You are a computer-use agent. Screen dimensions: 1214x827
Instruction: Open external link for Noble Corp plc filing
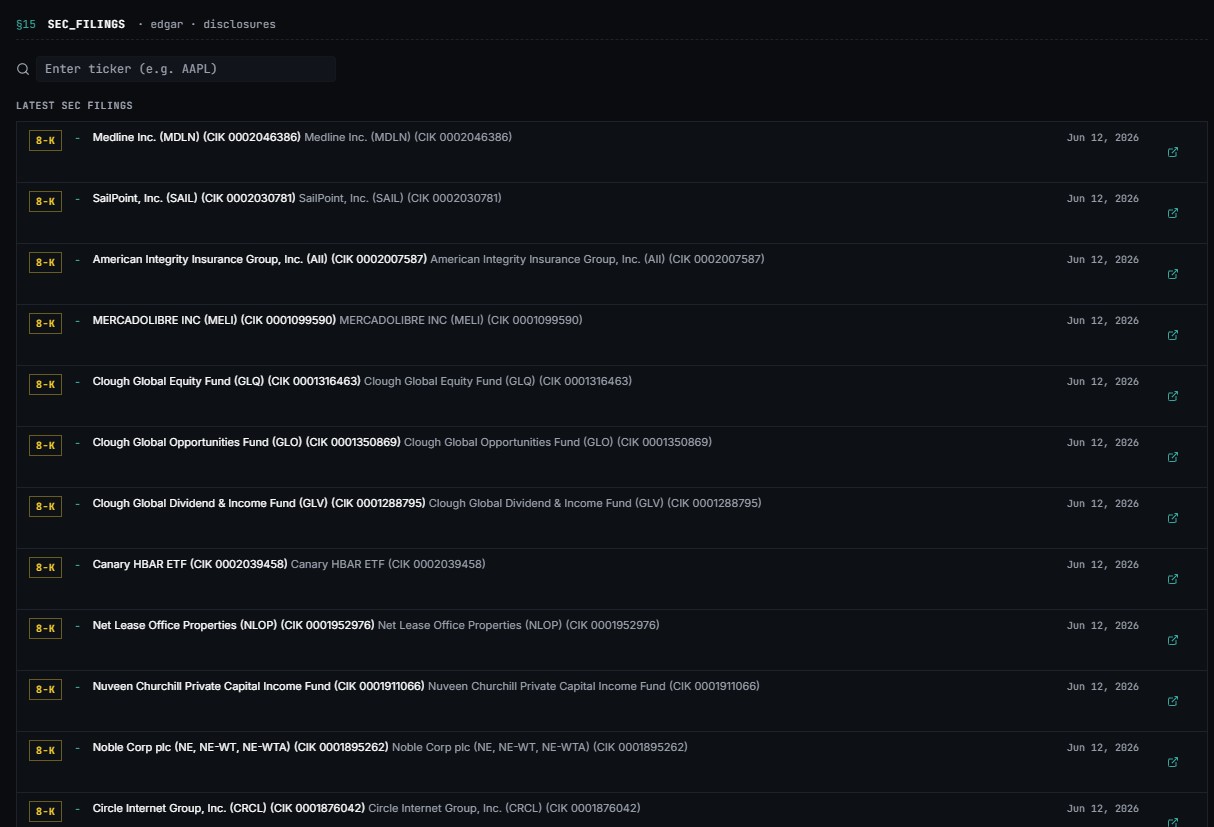click(x=1173, y=762)
